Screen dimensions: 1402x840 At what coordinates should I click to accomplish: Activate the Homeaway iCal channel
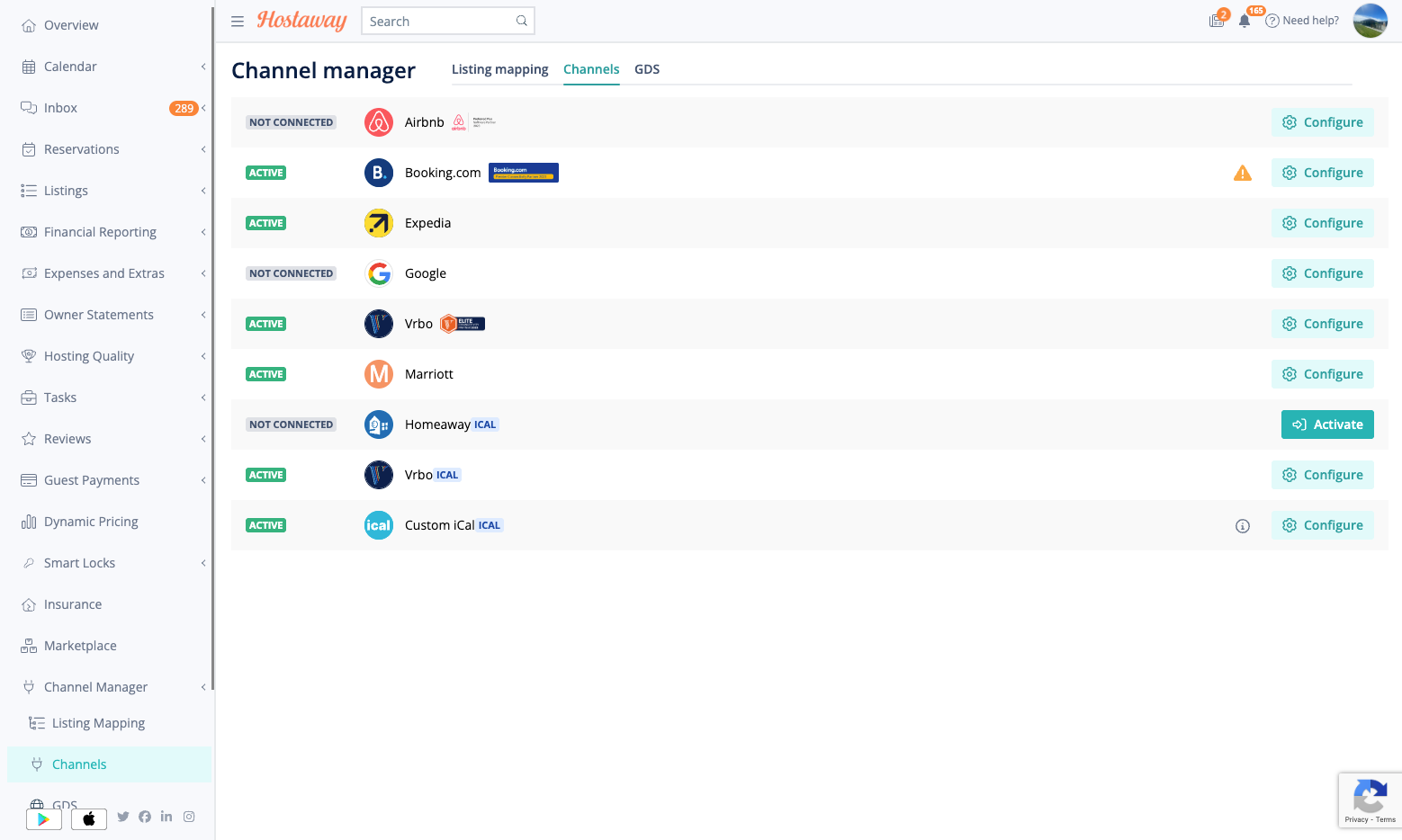(1327, 424)
